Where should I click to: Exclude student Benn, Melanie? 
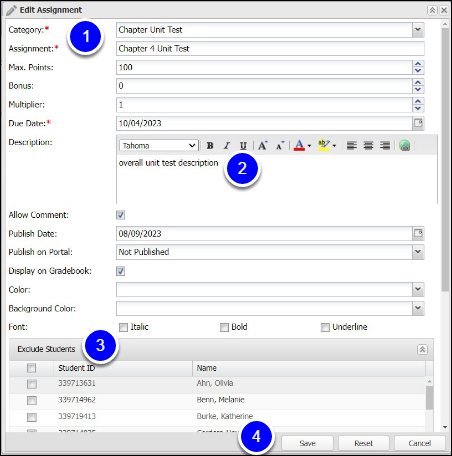[32, 400]
